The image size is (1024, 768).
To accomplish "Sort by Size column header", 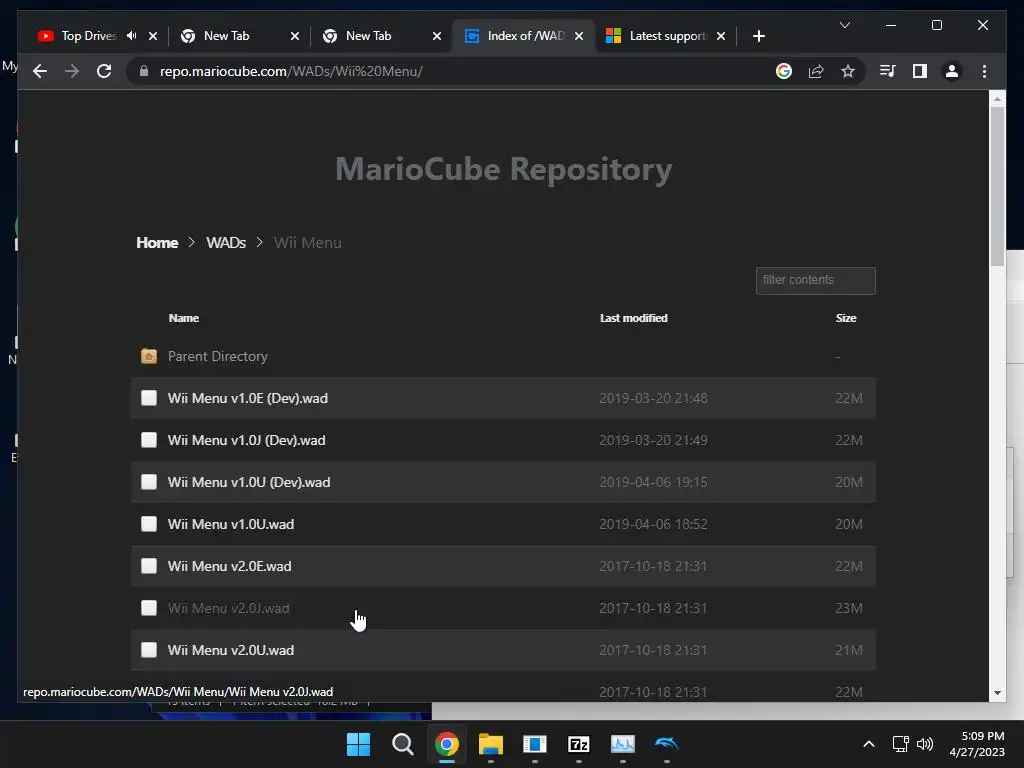I will point(846,318).
